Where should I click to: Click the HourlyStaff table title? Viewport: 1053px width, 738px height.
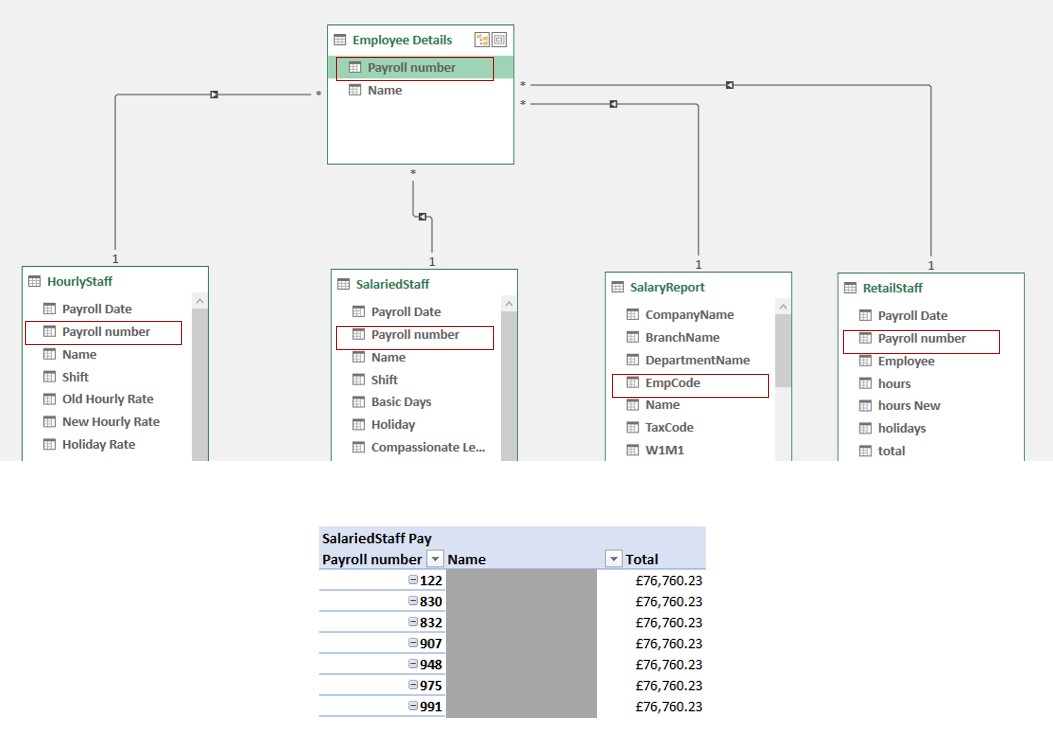(79, 281)
